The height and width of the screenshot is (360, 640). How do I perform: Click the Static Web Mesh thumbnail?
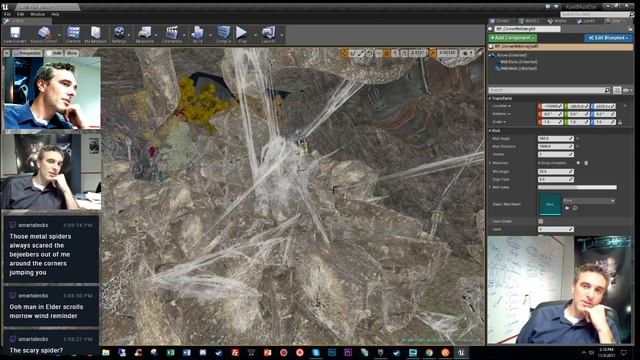[550, 204]
